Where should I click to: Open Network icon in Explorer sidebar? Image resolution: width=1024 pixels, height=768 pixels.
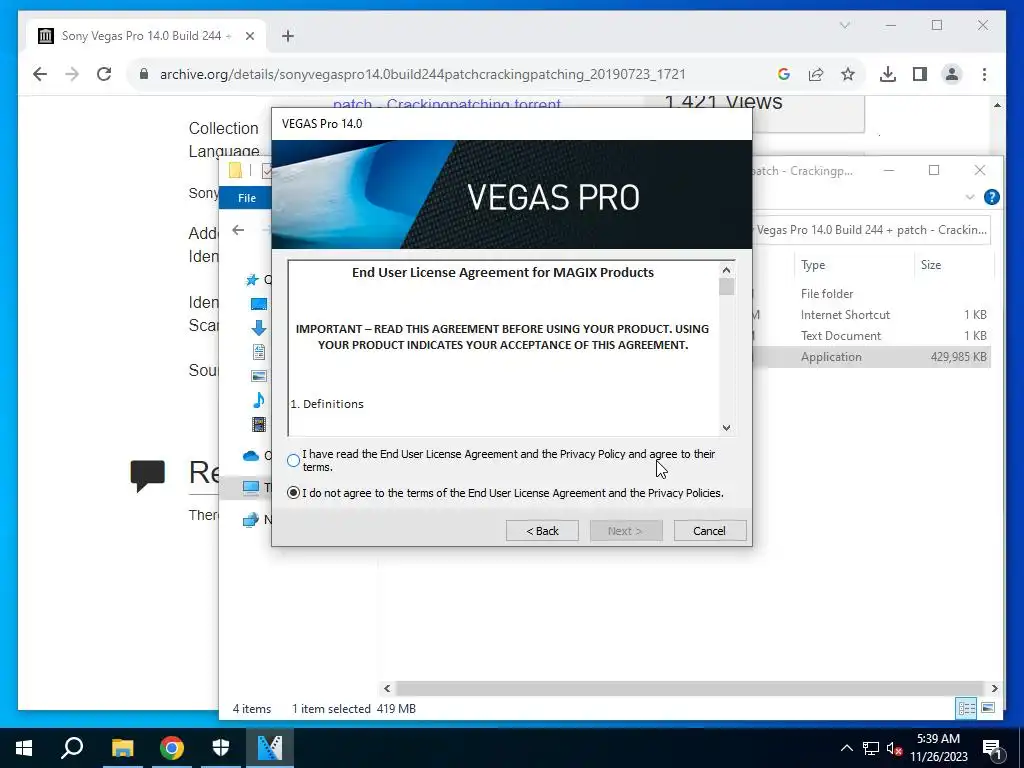(251, 520)
